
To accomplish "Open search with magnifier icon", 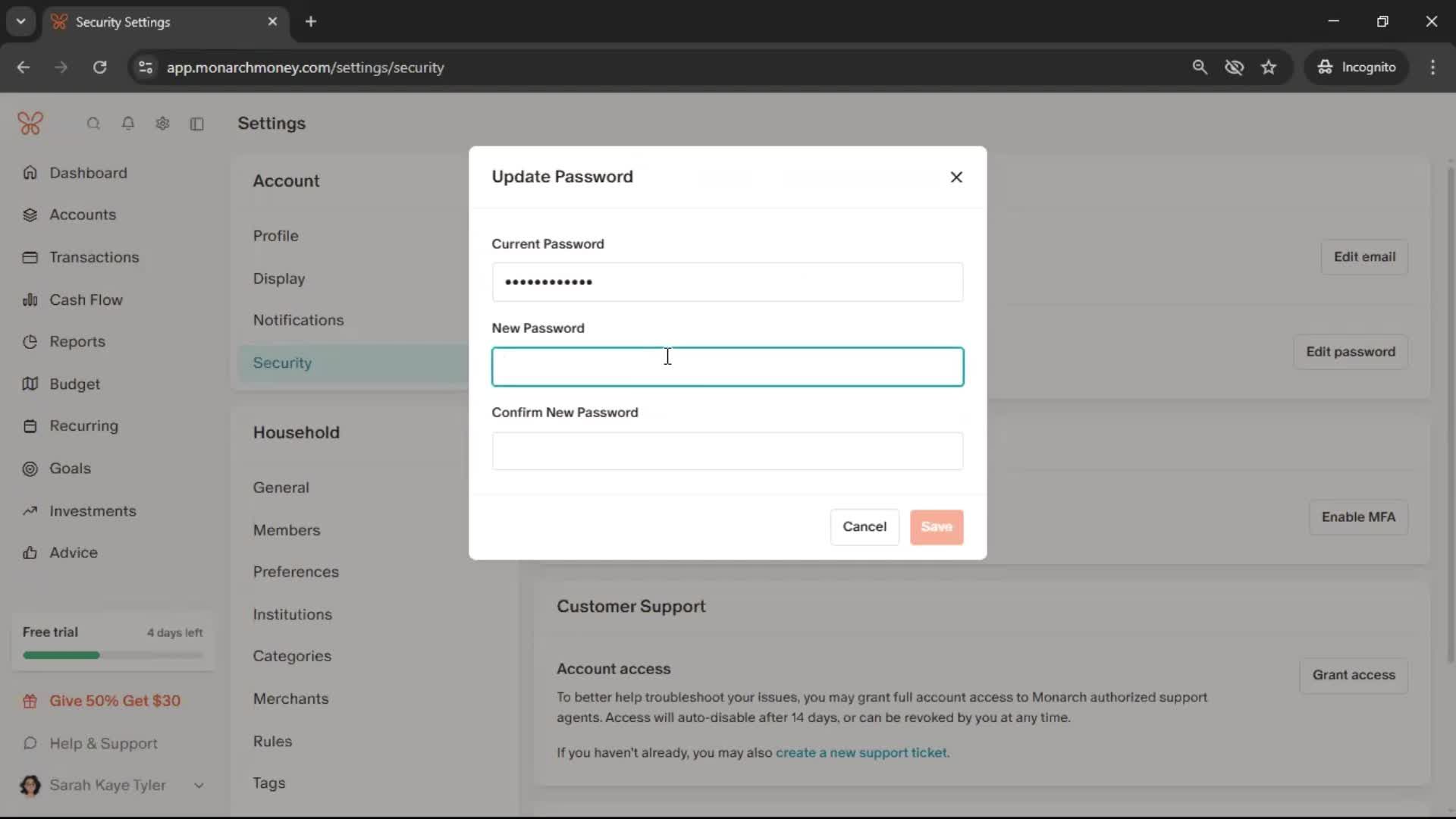I will [93, 124].
